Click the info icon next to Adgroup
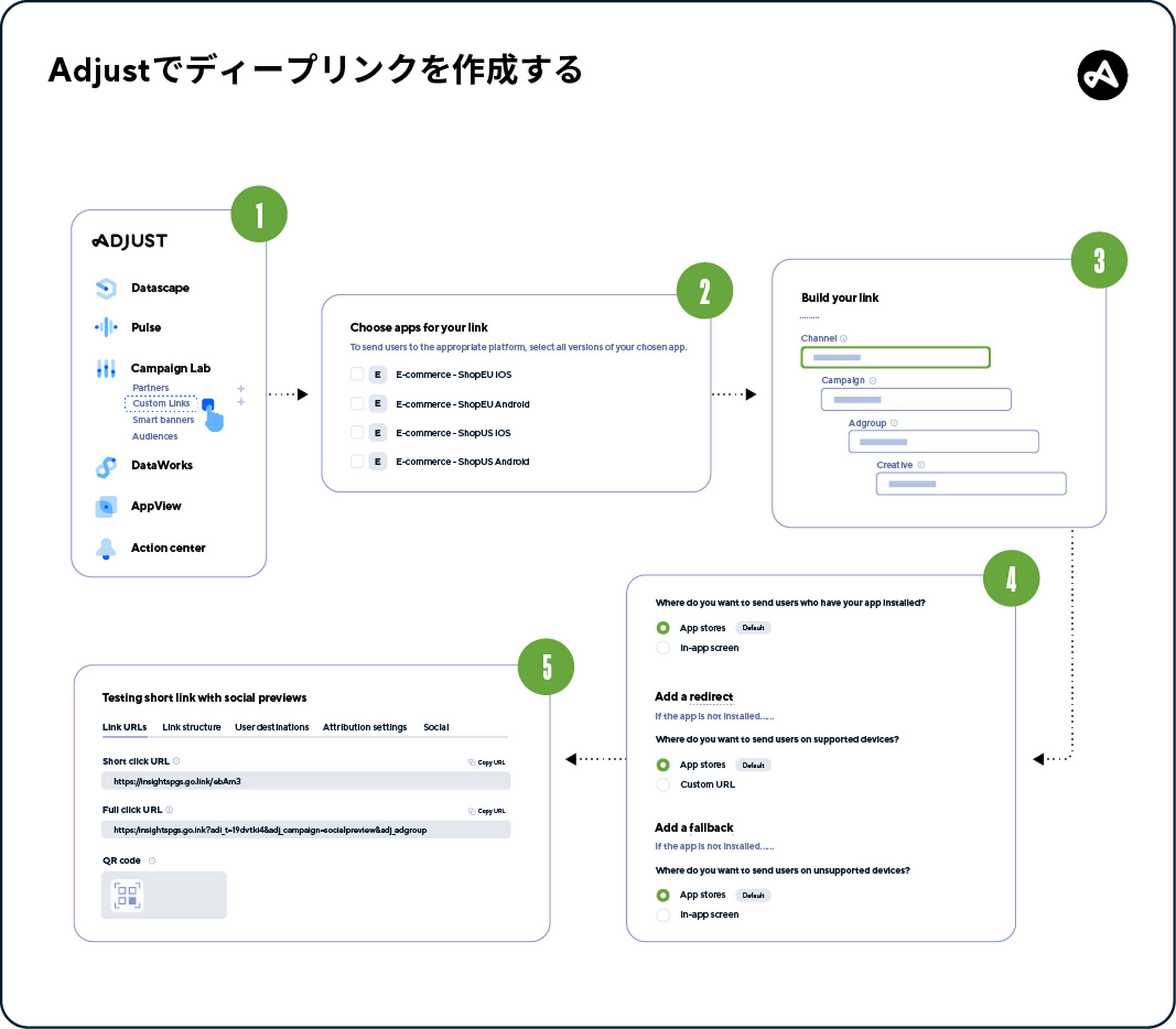 (894, 423)
